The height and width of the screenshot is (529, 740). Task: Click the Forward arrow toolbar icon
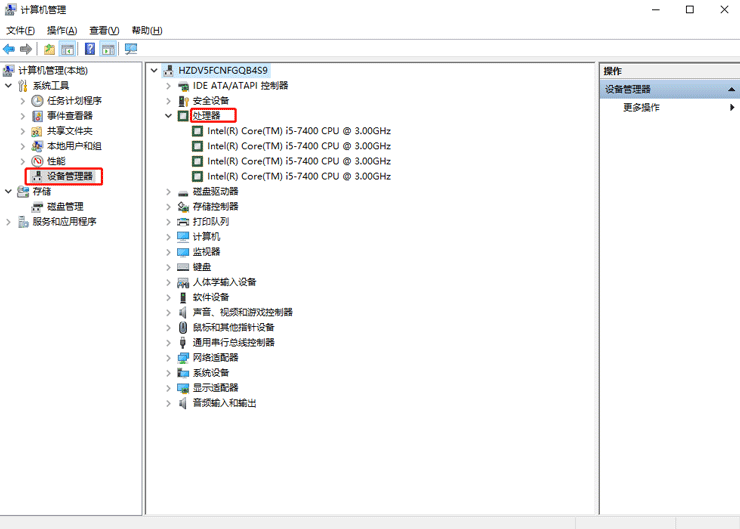pyautogui.click(x=26, y=49)
